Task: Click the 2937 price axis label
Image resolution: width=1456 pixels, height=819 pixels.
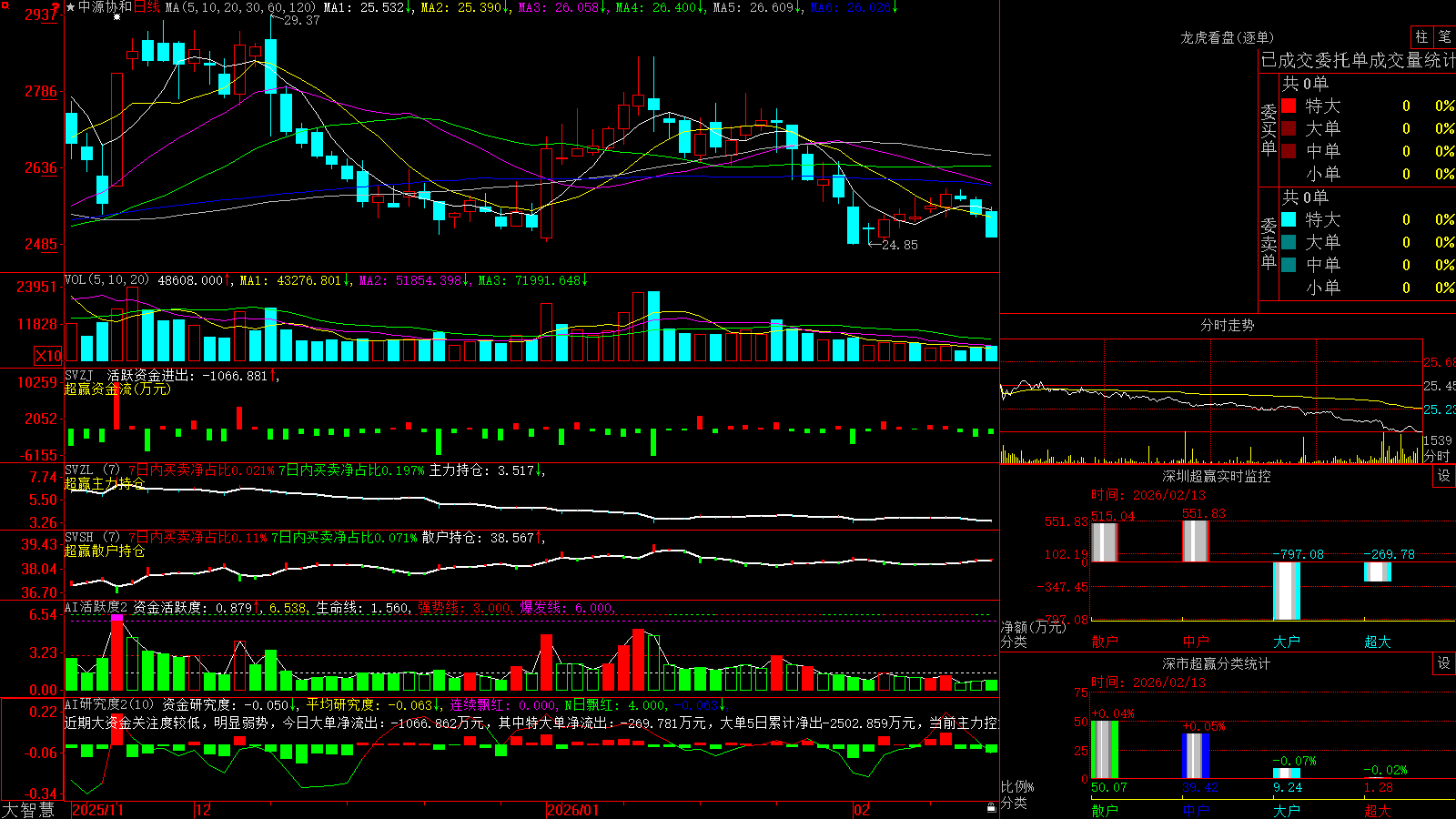Action: (x=40, y=15)
